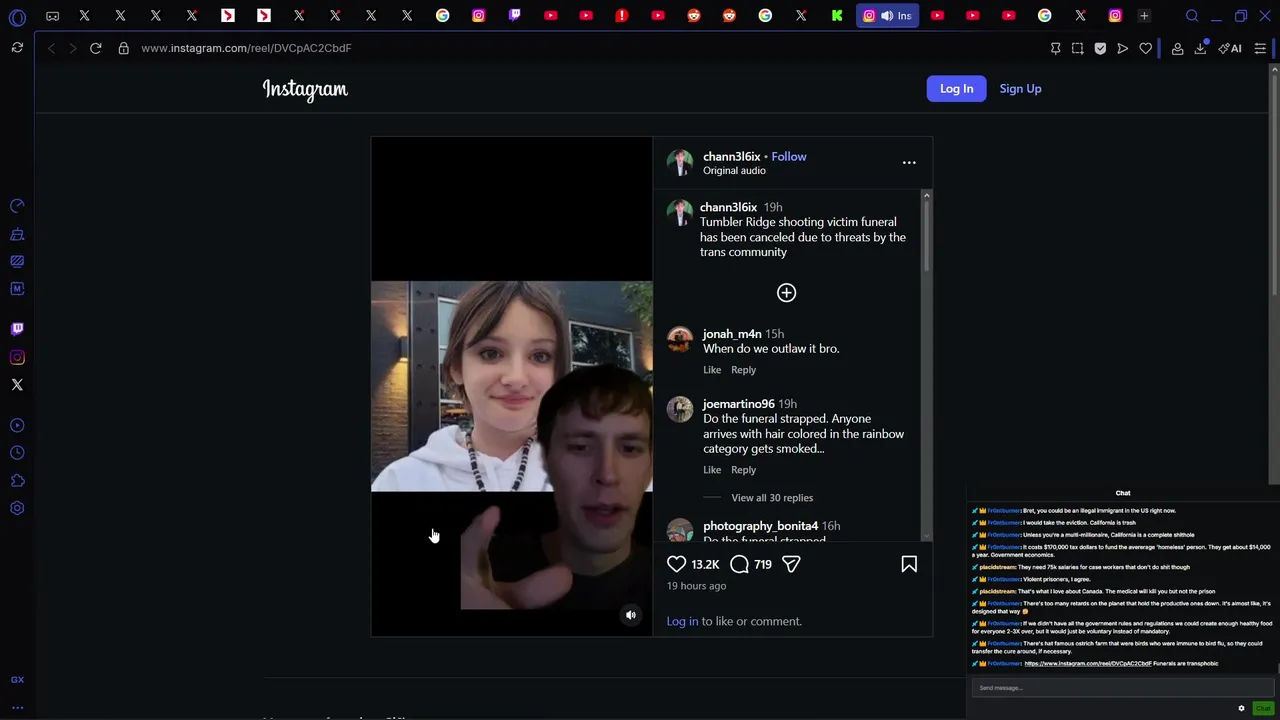1280x720 pixels.
Task: Follow chann3l6ix
Action: (789, 157)
